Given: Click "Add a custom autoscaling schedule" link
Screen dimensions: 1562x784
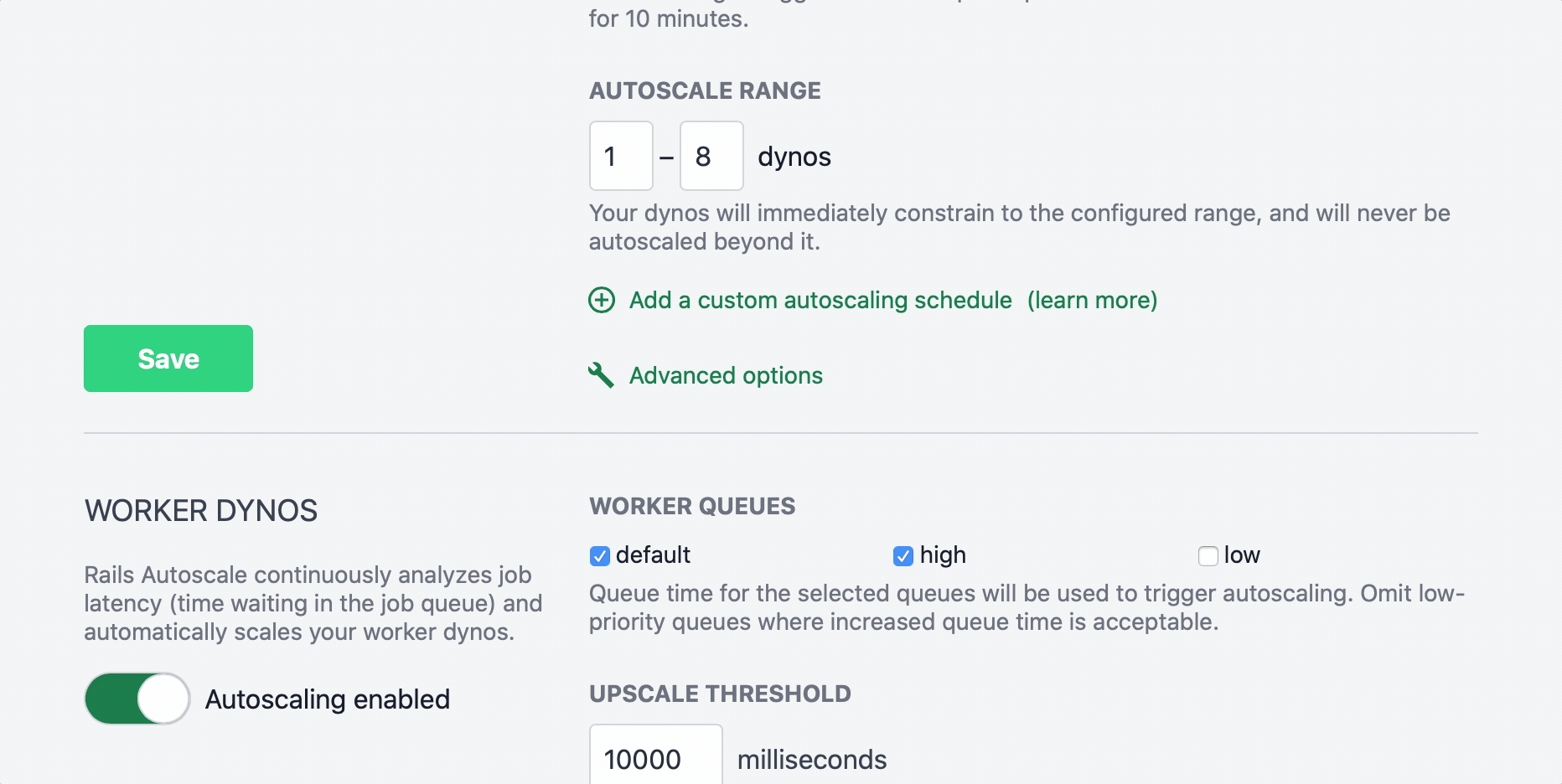Looking at the screenshot, I should tap(820, 300).
